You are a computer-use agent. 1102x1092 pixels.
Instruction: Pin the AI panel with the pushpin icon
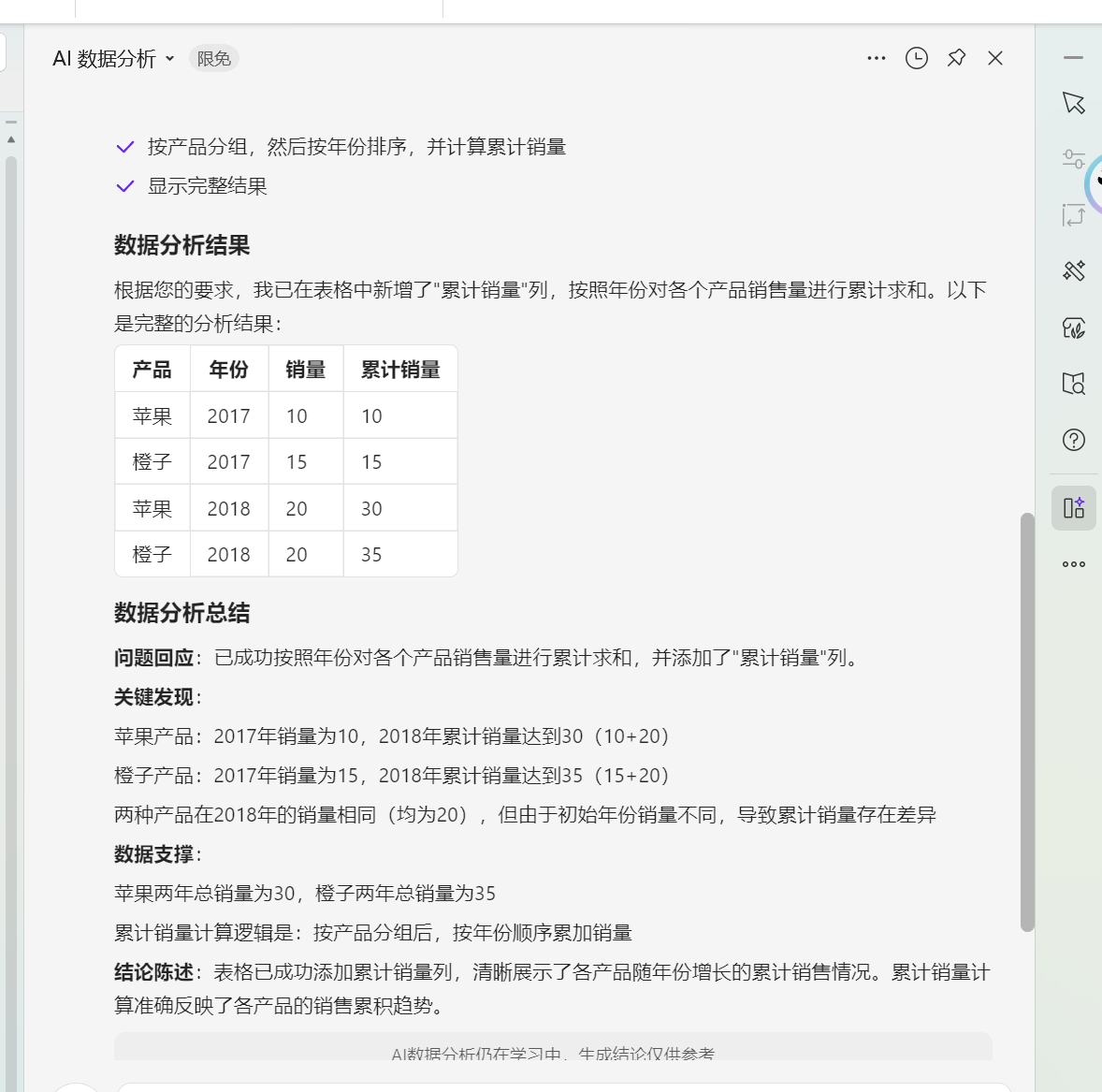coord(956,58)
